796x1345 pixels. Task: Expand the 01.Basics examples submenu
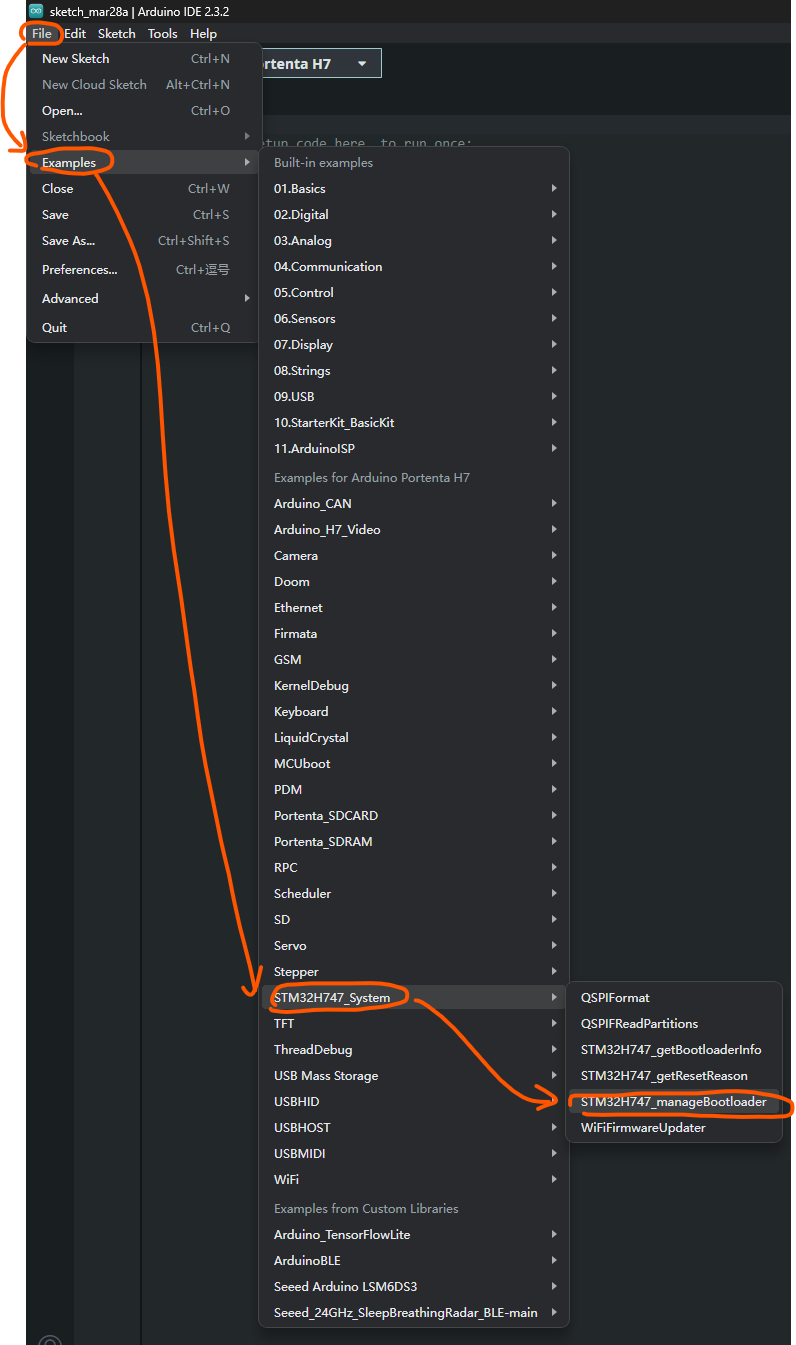(300, 189)
